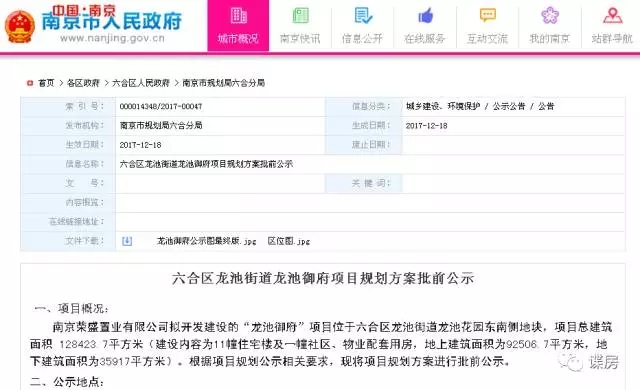Download 区位图.jpg attachment
640x390 pixels.
coord(289,241)
